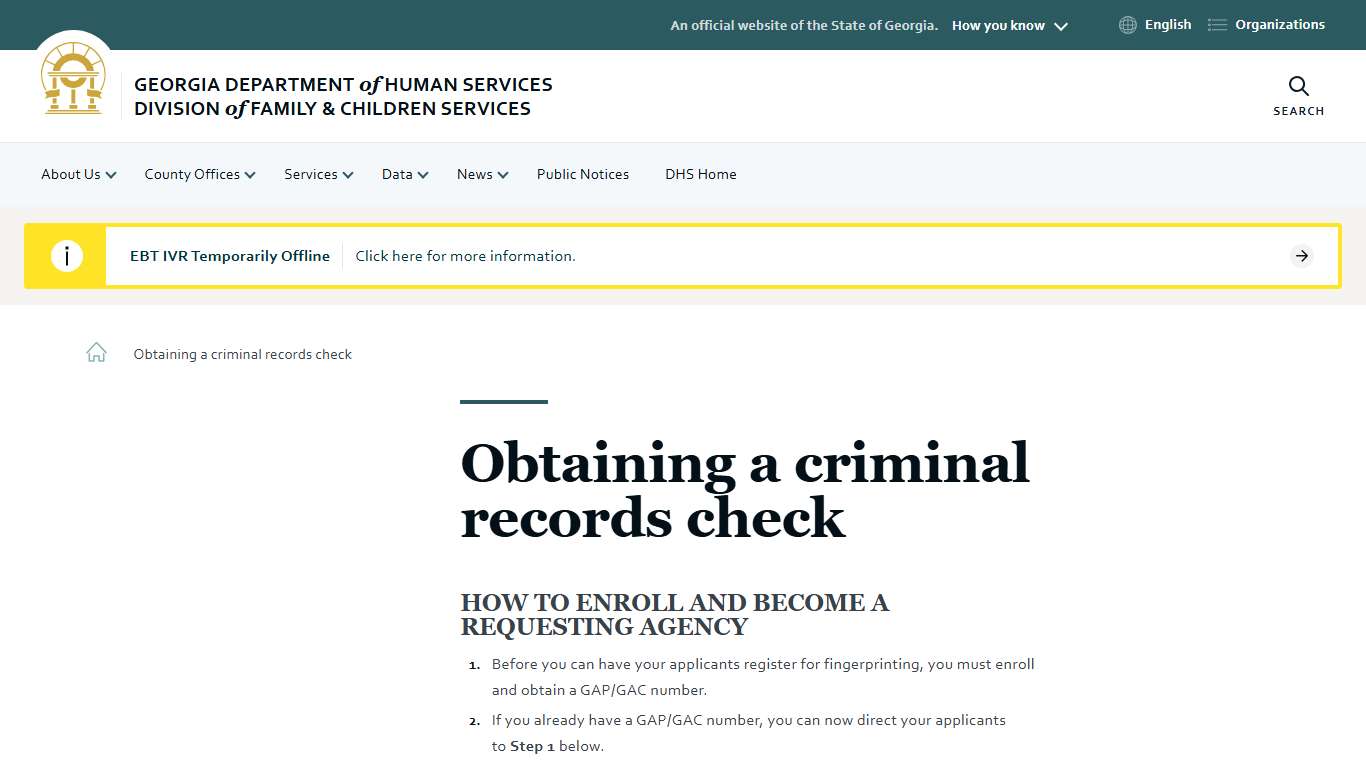This screenshot has width=1366, height=768.
Task: Click the Home breadcrumb icon
Action: point(95,352)
